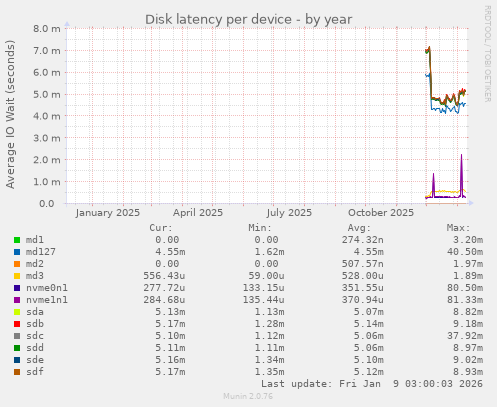Click the md1 green legend swatch

pyautogui.click(x=17, y=240)
